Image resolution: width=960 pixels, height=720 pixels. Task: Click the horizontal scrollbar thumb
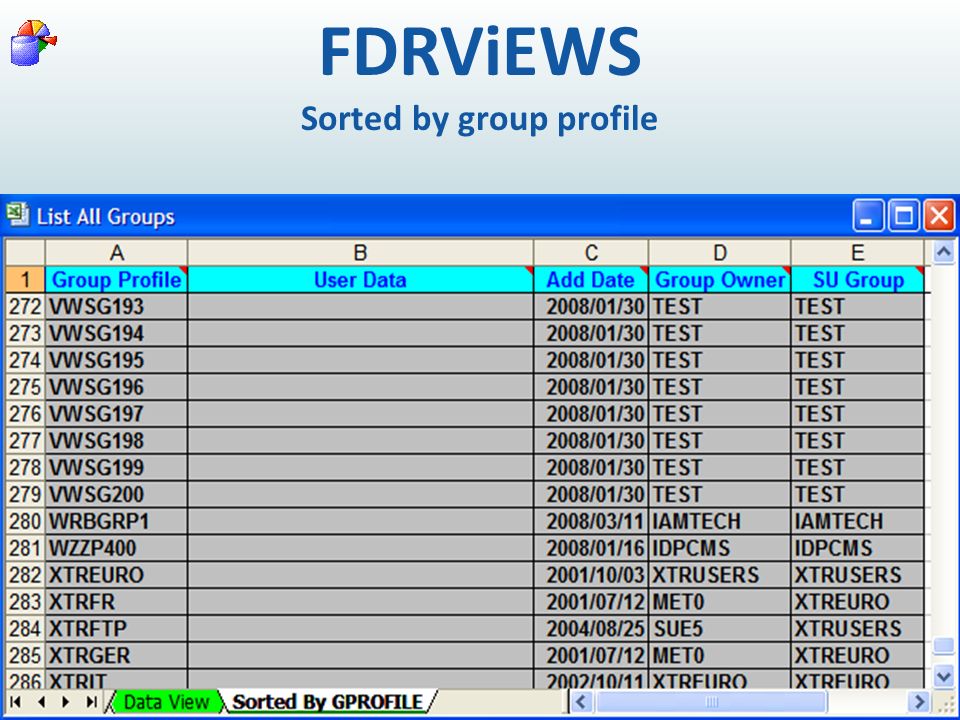pyautogui.click(x=711, y=702)
